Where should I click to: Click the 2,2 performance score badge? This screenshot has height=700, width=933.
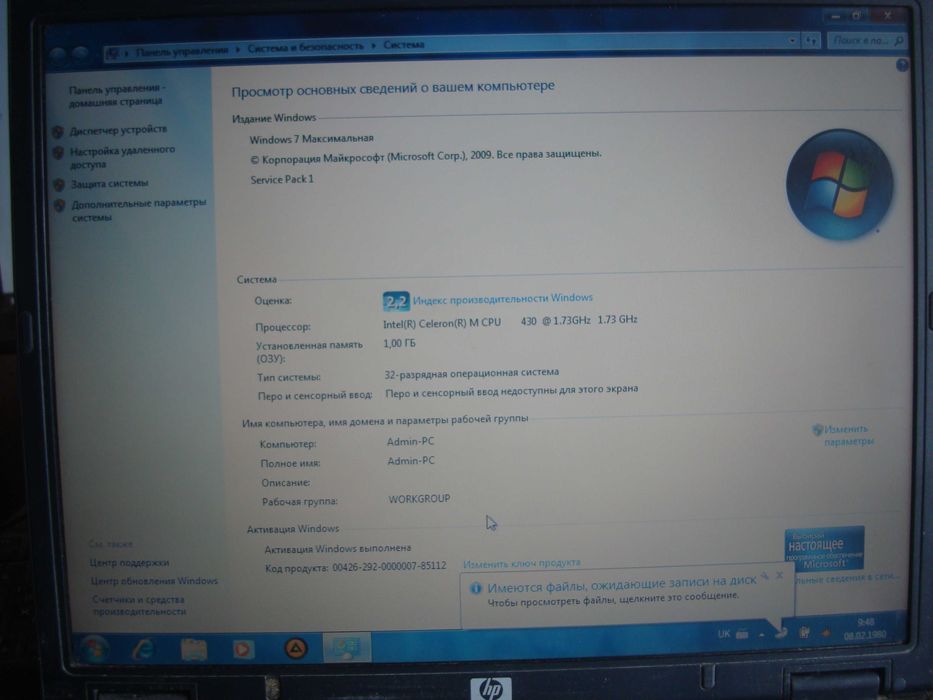coord(396,302)
